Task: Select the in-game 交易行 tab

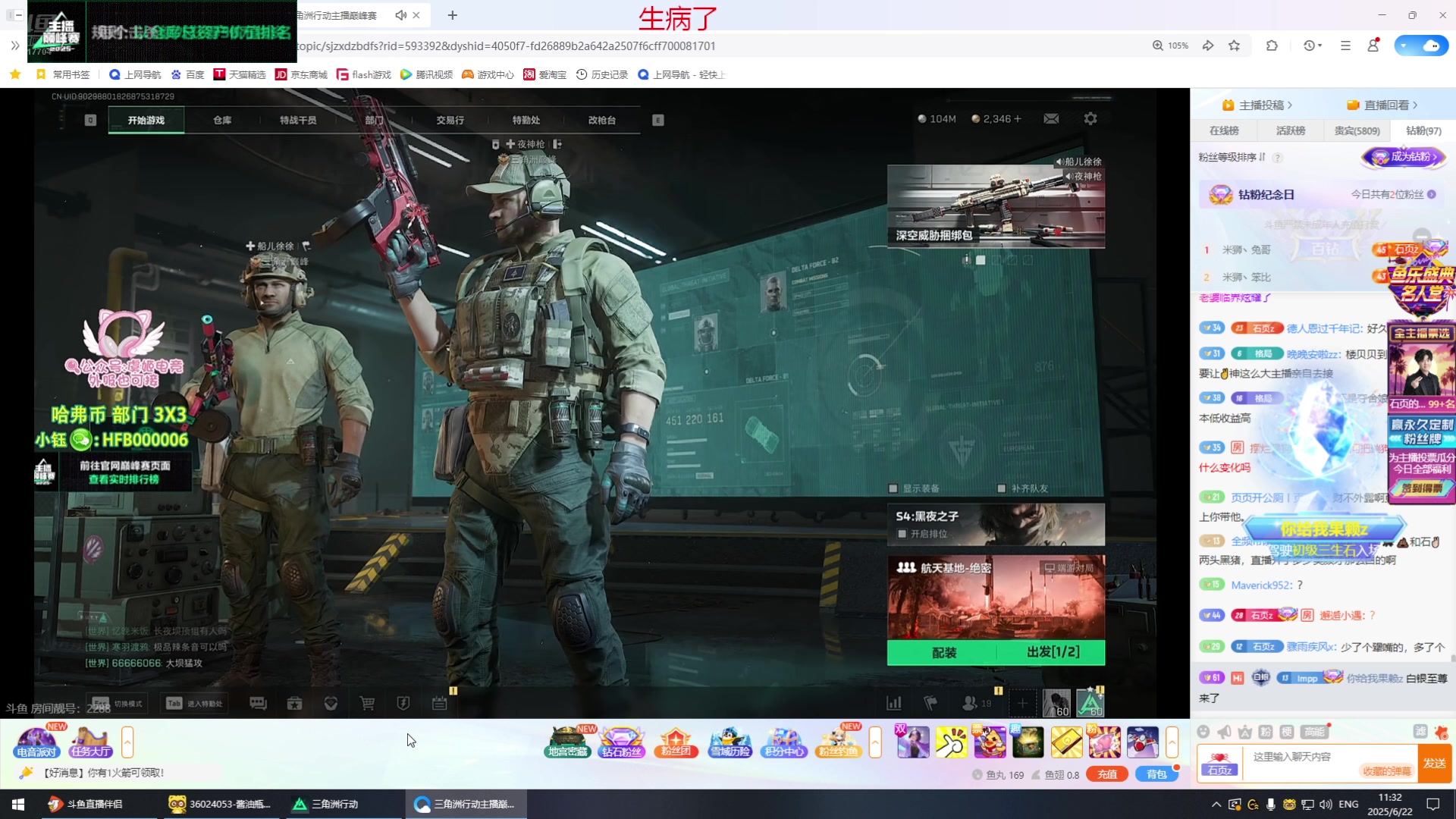Action: 450,120
